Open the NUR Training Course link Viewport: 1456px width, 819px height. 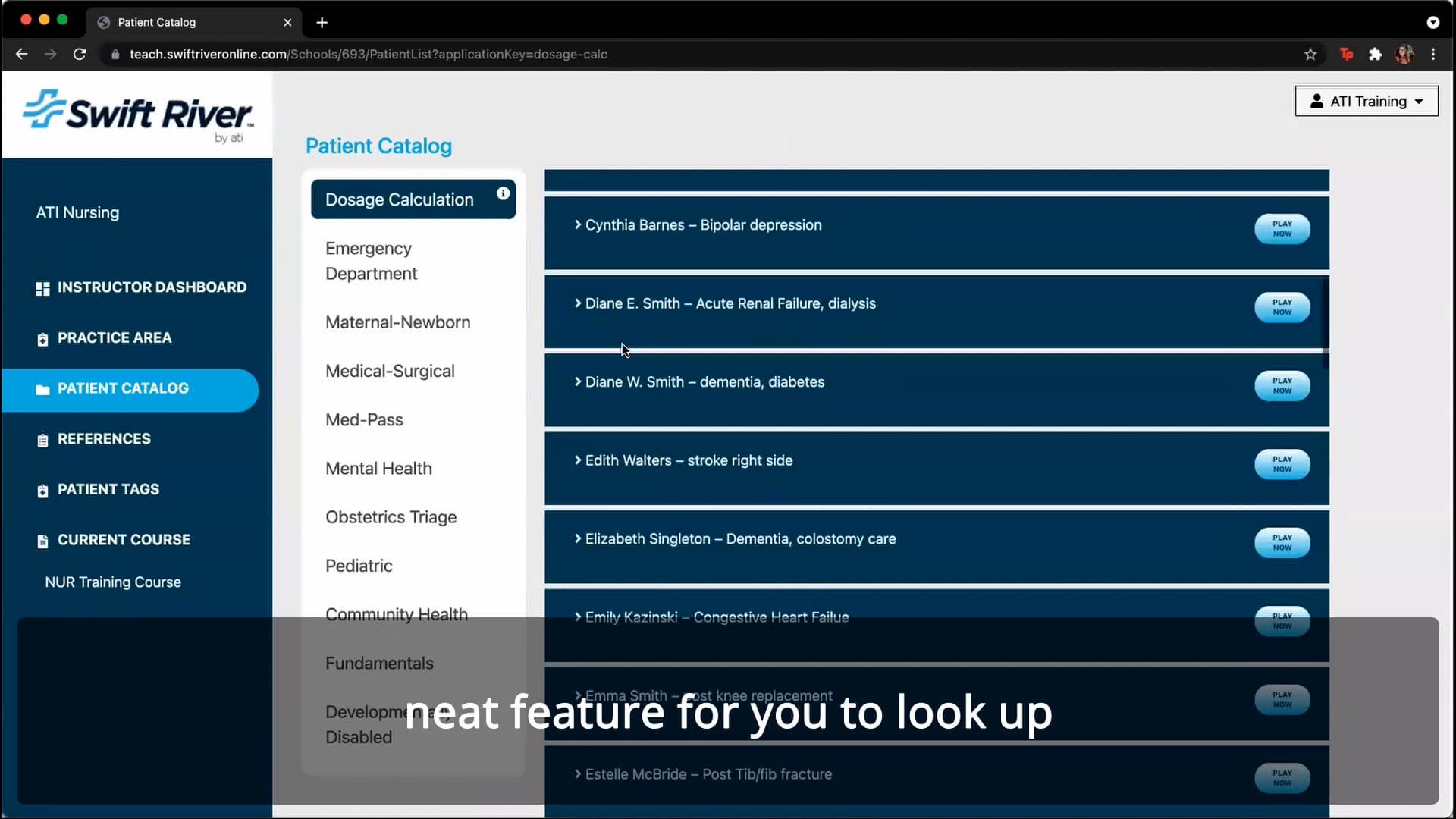pos(112,582)
